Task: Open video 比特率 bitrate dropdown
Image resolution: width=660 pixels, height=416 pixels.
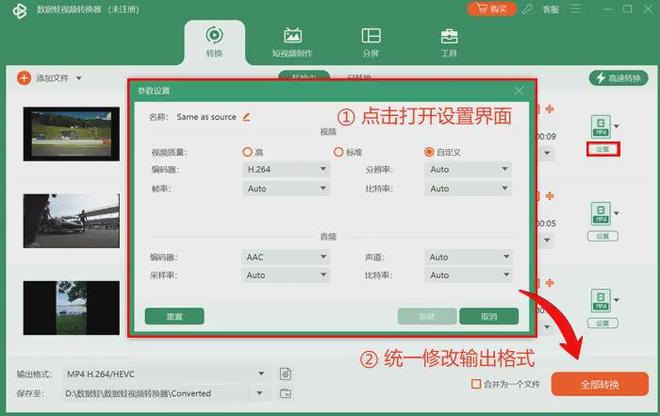Action: [x=468, y=189]
